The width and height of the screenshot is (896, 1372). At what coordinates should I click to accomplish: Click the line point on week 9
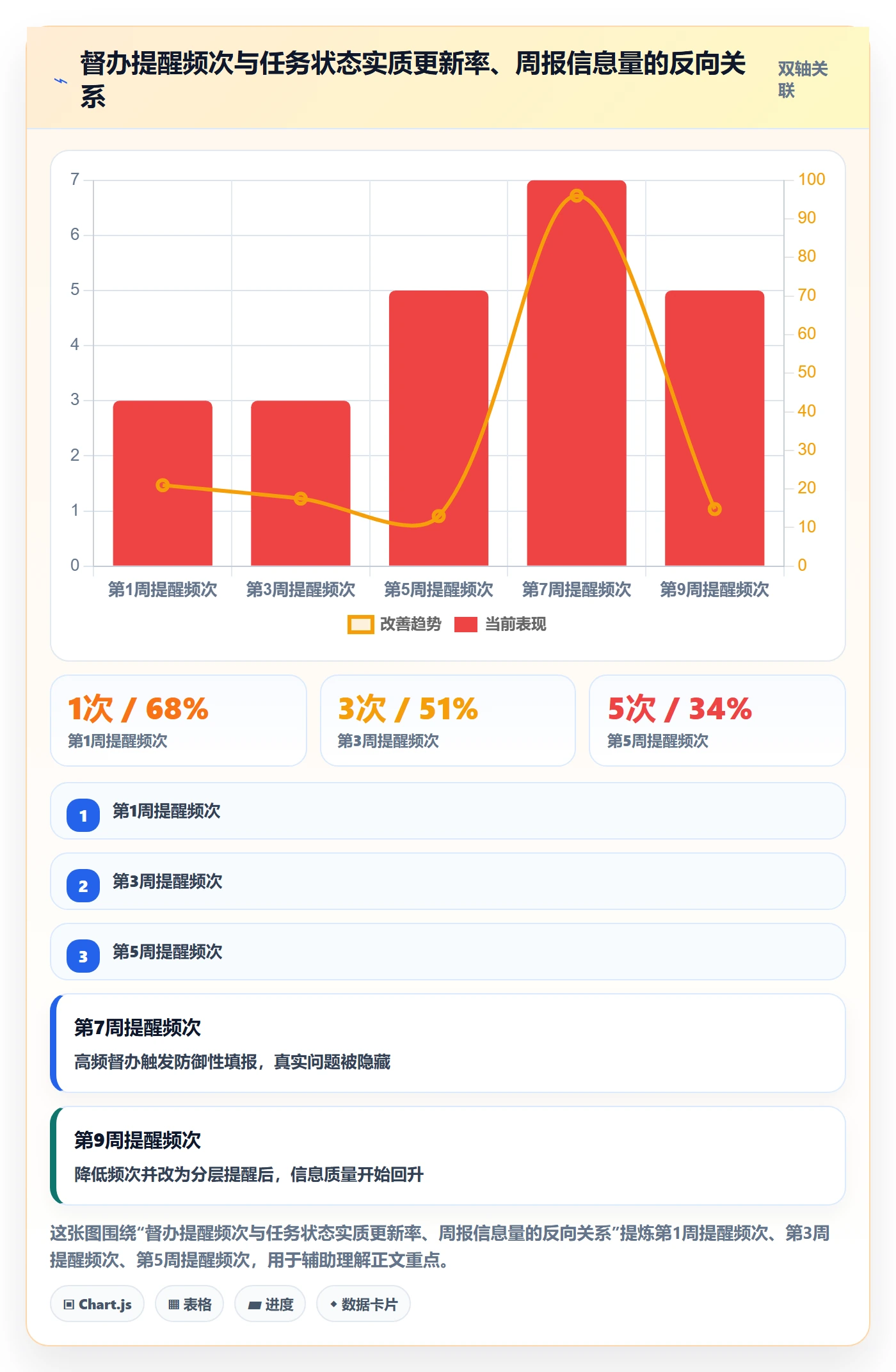[x=715, y=509]
